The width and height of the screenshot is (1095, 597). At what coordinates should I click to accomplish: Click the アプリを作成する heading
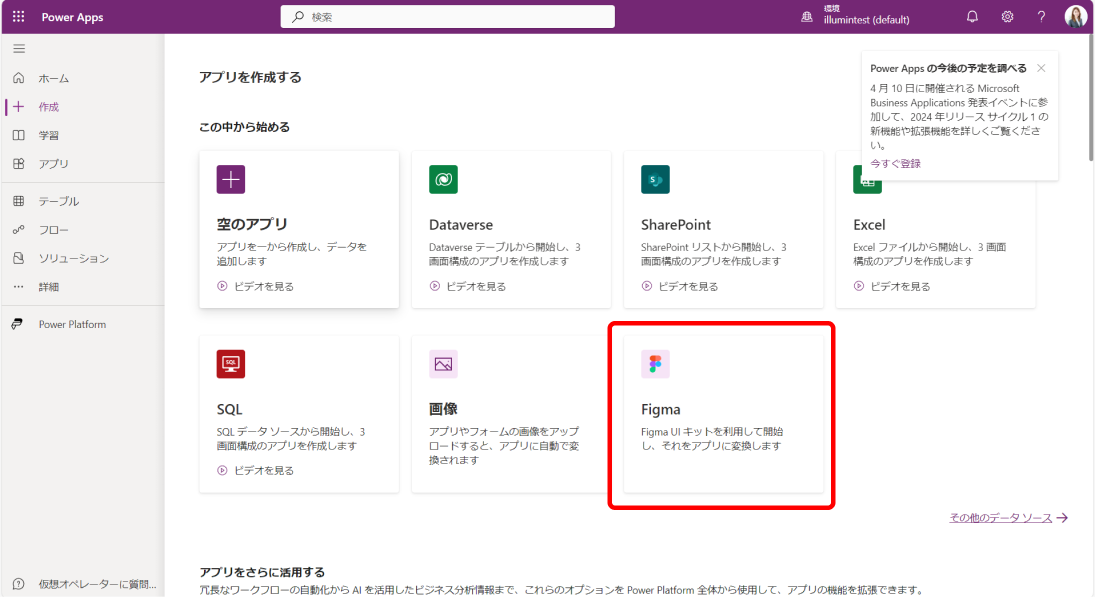pos(250,78)
